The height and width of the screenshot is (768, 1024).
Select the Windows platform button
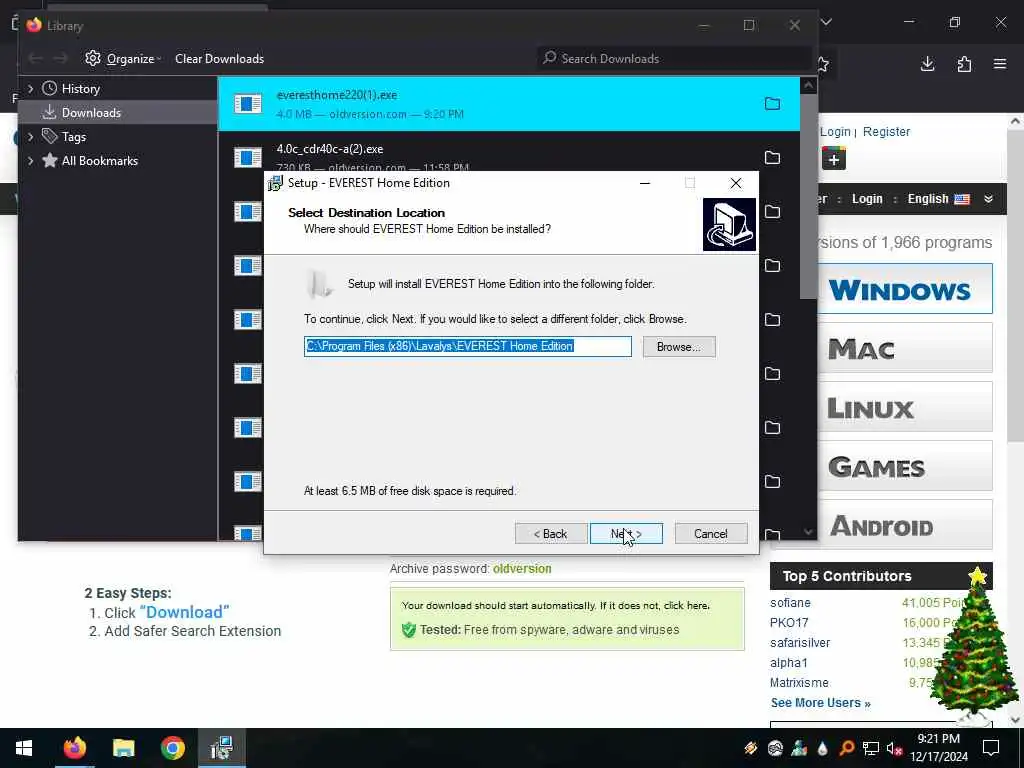click(905, 289)
